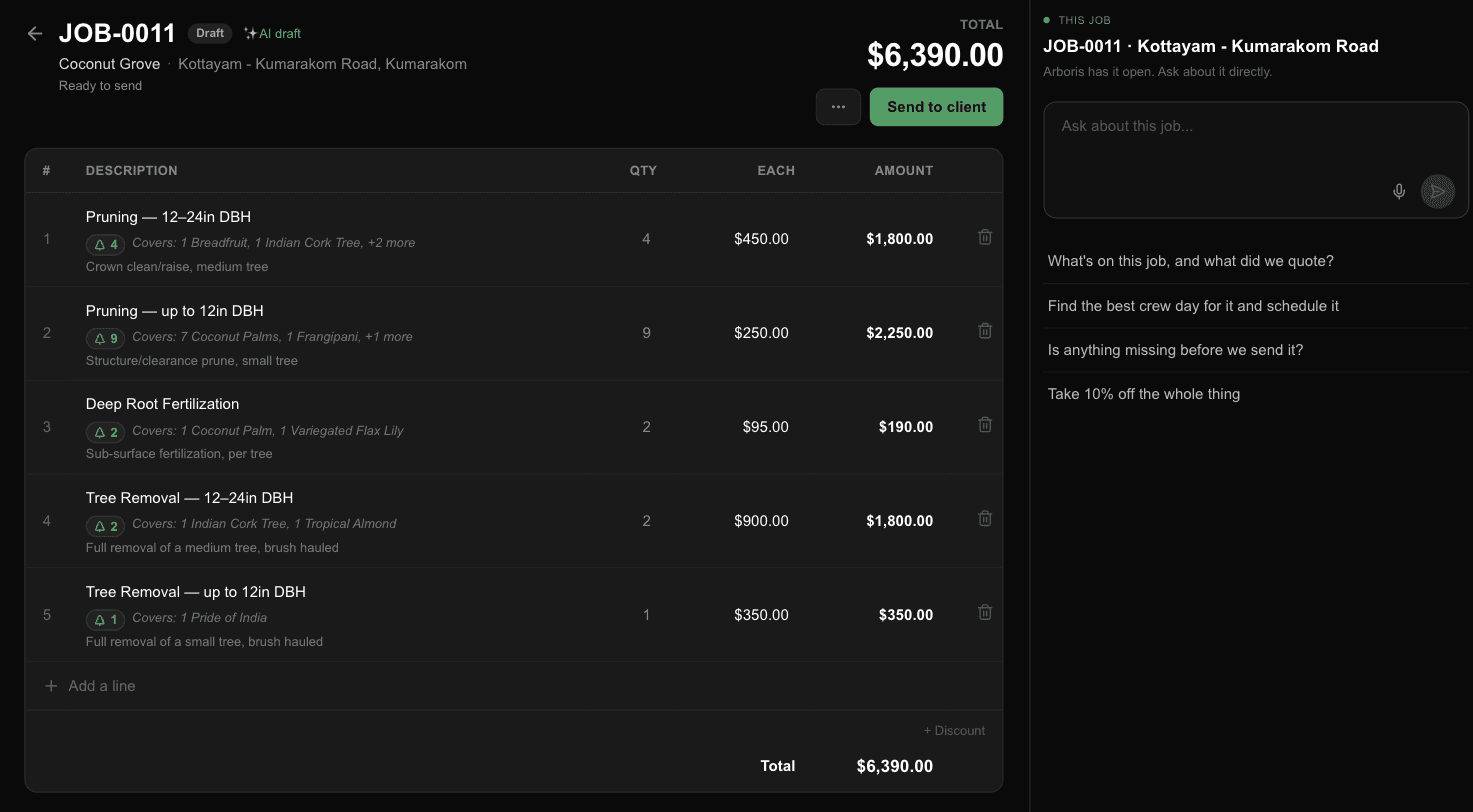Delete the Pruning up to 12in DBH line
1473x812 pixels.
tap(985, 331)
